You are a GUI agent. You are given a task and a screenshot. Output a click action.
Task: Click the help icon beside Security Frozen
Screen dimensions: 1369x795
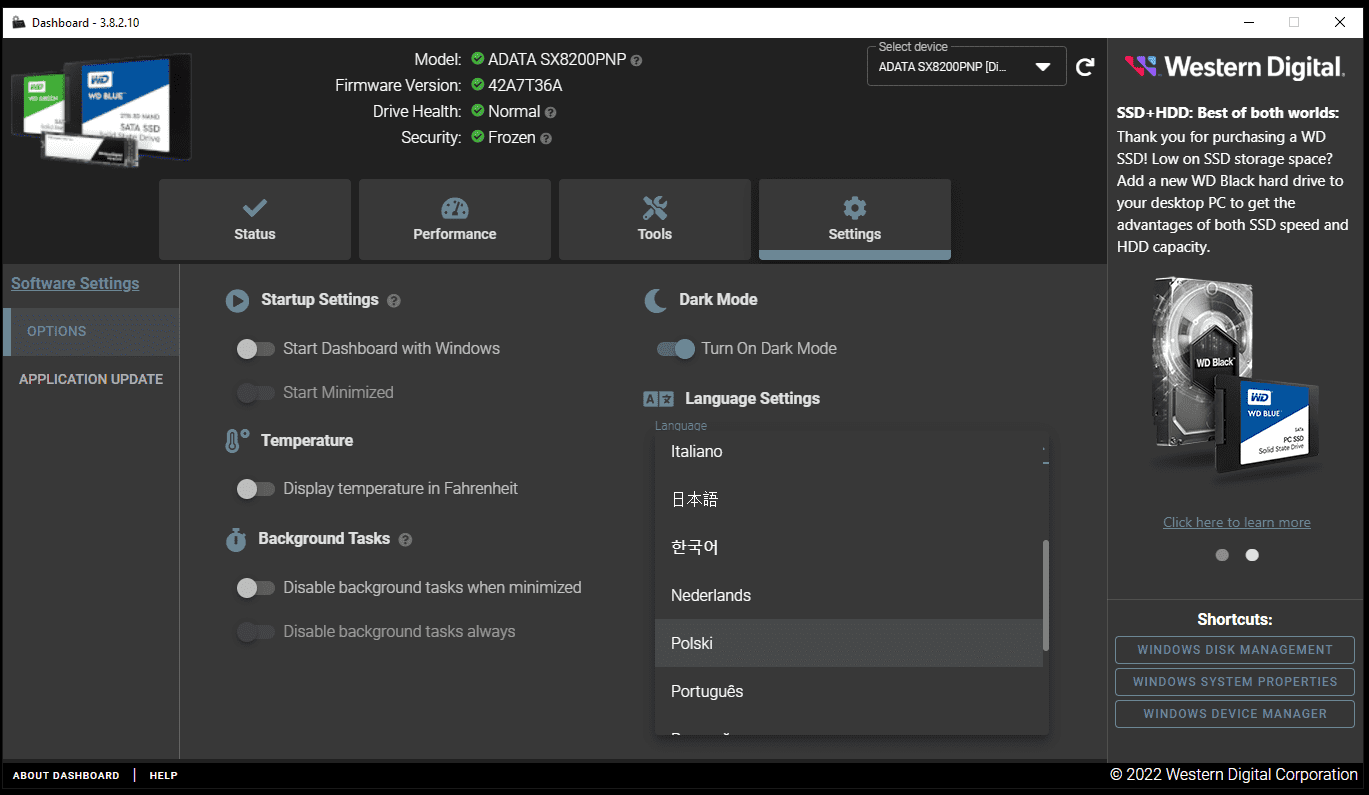(546, 139)
